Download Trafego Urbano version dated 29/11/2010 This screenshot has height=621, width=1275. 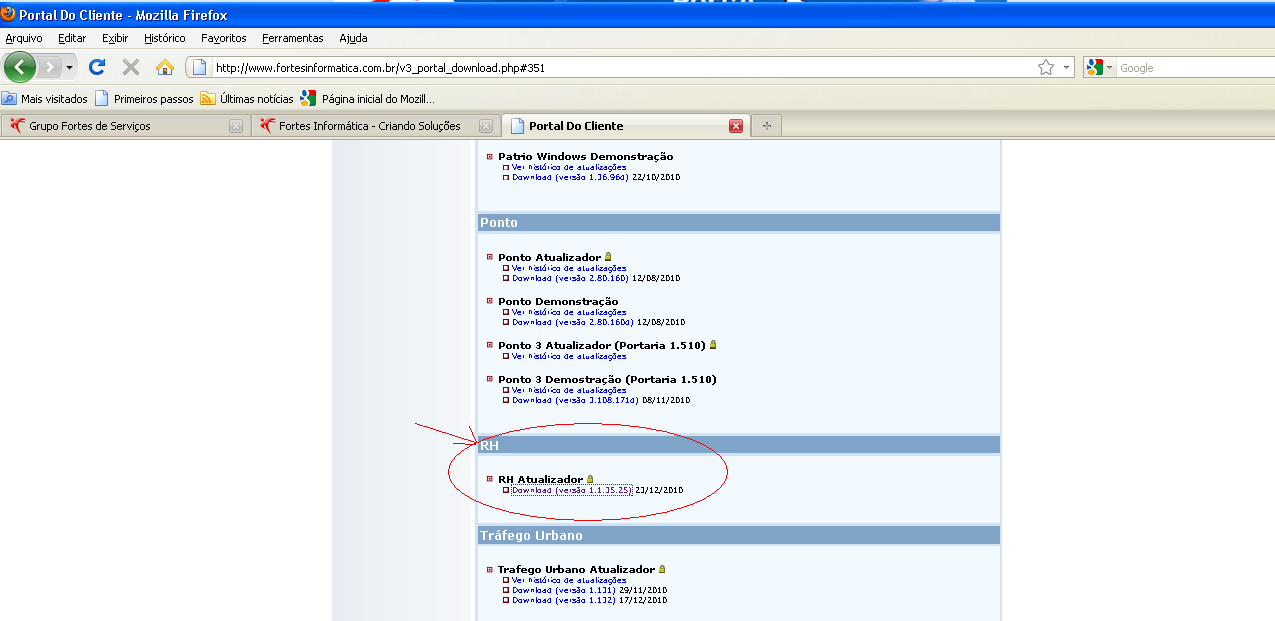(x=564, y=590)
